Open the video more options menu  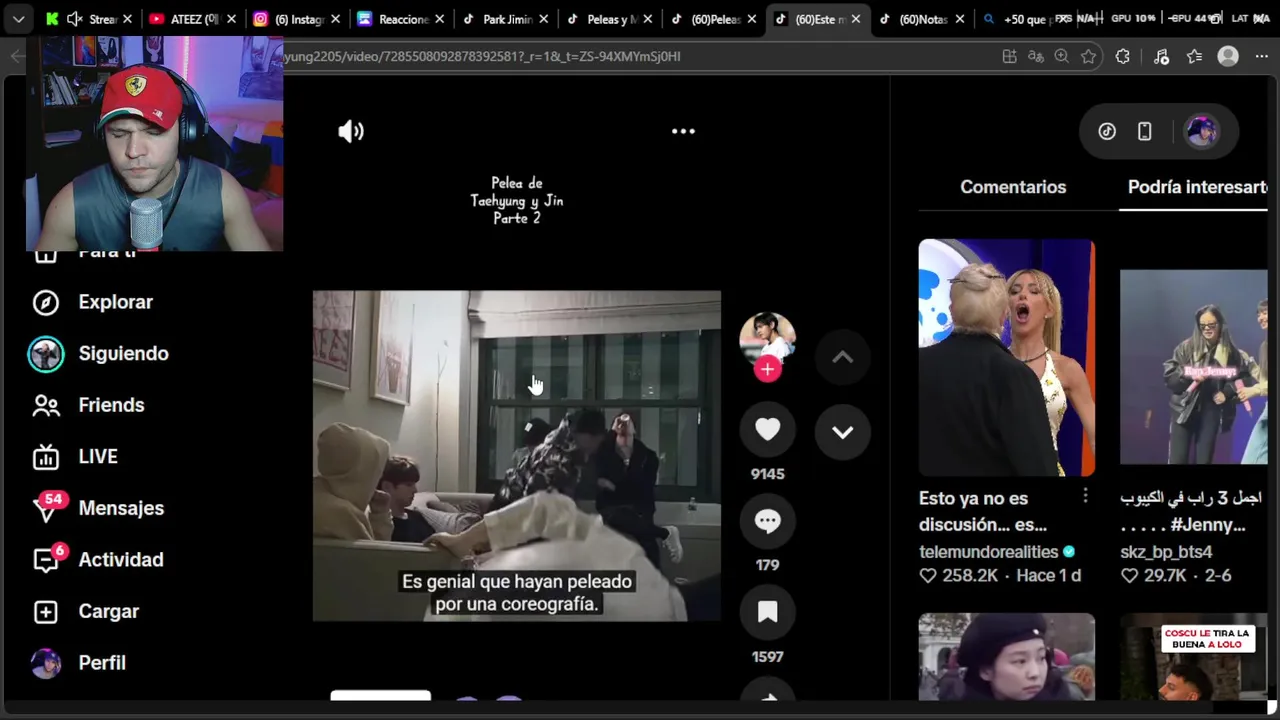coord(683,131)
